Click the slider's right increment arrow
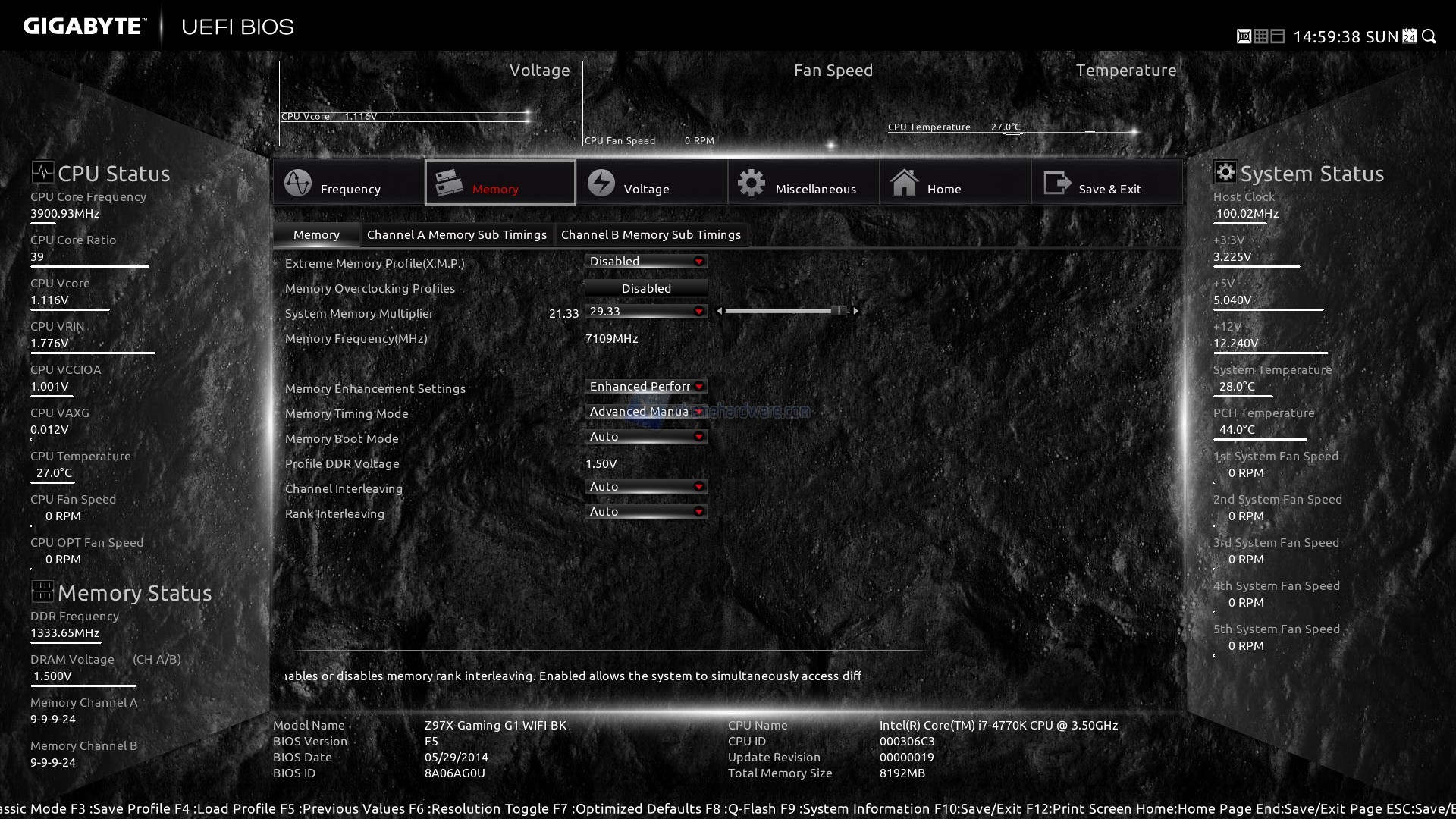This screenshot has width=1456, height=819. [856, 311]
